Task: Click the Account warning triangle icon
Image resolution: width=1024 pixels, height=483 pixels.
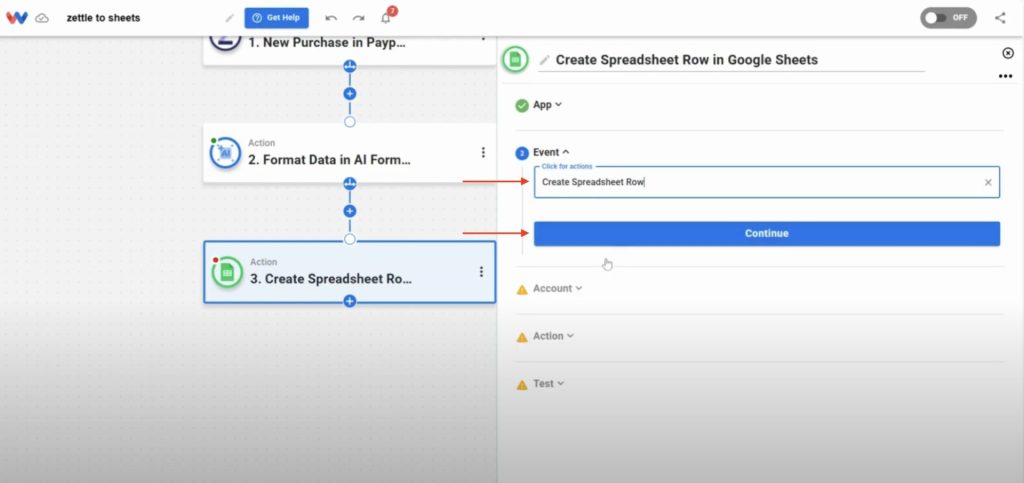Action: [x=522, y=289]
